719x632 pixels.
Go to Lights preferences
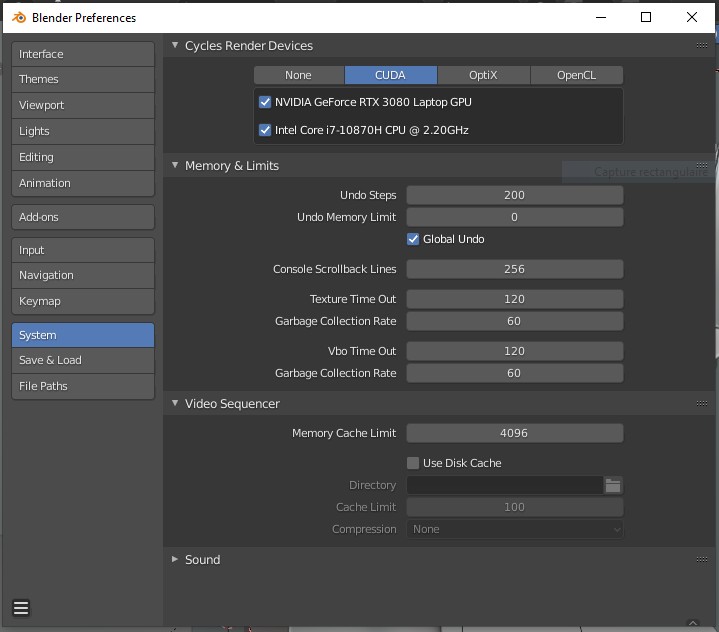click(83, 132)
